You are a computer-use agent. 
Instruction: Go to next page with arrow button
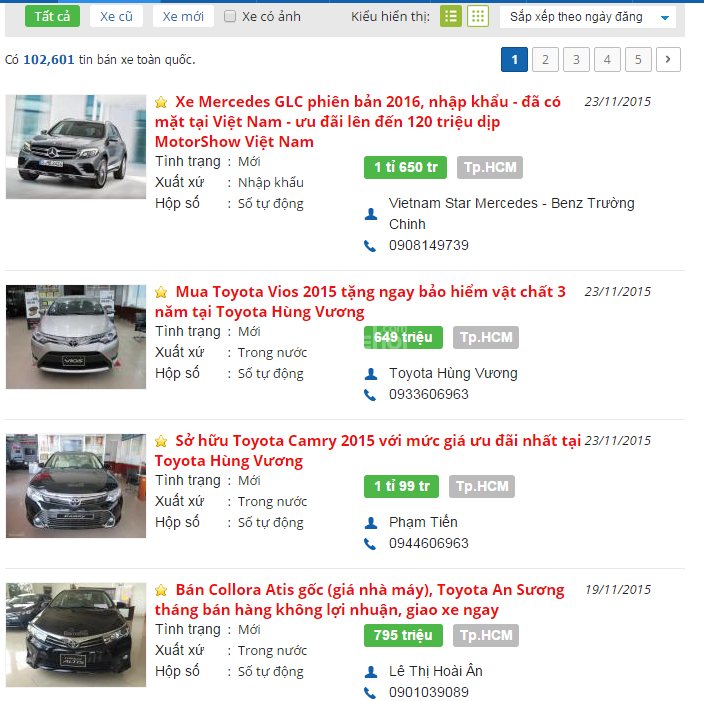(668, 59)
